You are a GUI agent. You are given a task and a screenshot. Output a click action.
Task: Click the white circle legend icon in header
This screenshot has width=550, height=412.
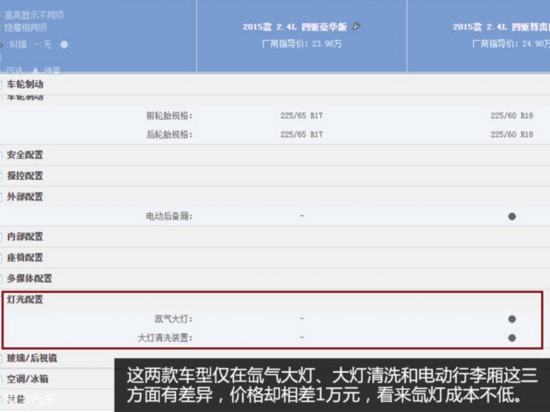click(x=64, y=45)
